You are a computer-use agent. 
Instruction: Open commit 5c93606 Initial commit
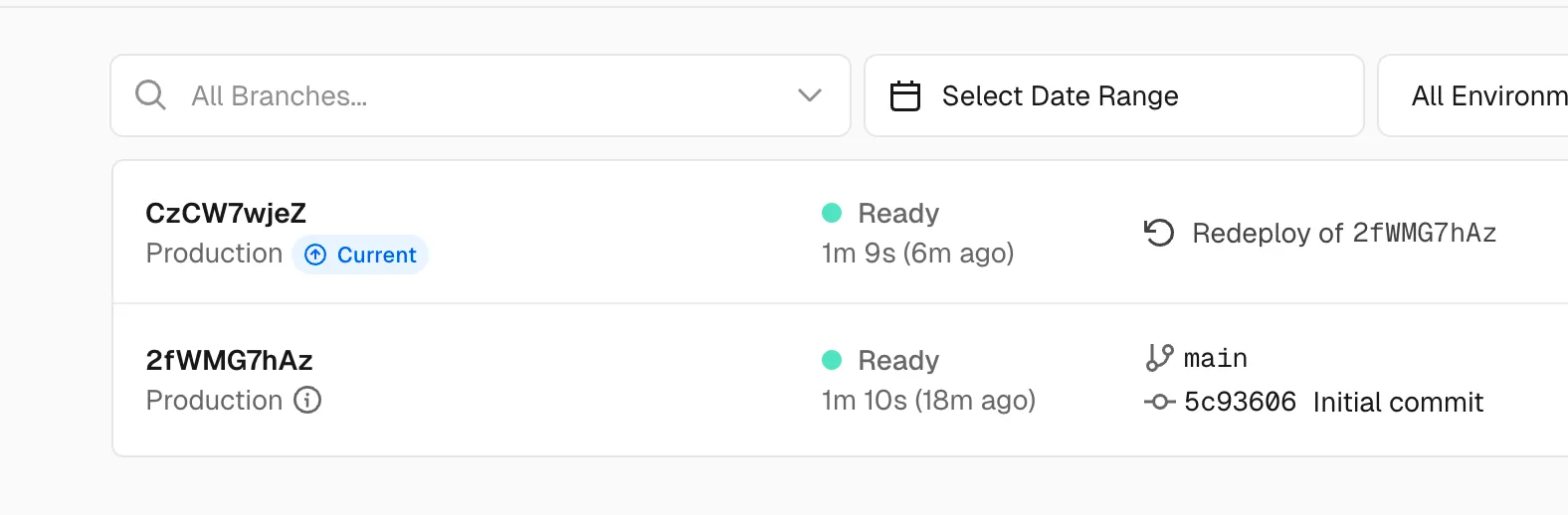tap(1333, 402)
